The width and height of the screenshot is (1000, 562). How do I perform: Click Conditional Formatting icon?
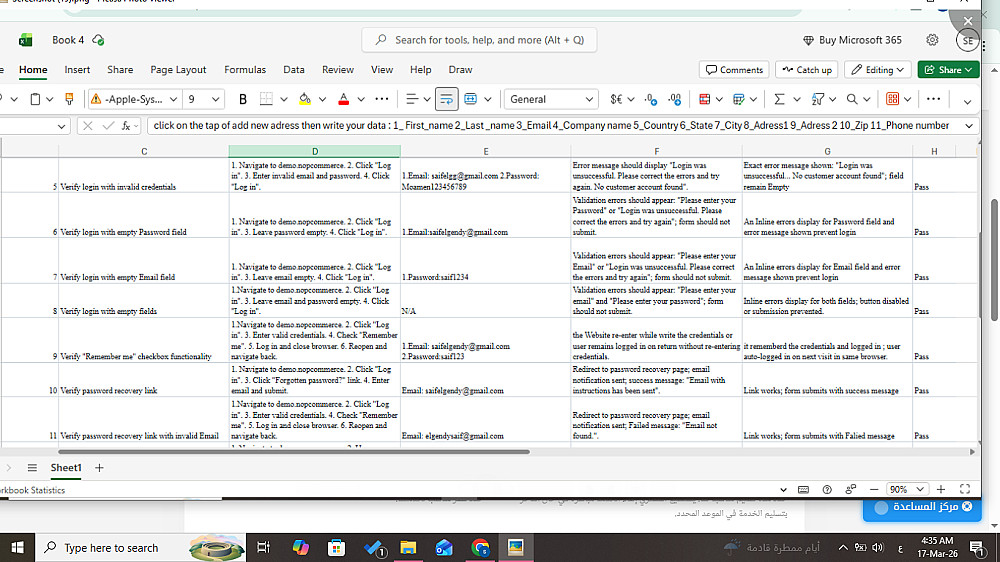tap(704, 100)
